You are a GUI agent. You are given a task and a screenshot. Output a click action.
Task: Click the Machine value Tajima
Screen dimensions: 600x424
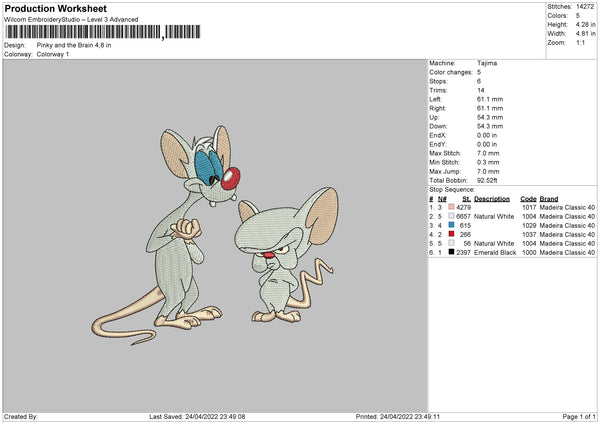pos(487,63)
